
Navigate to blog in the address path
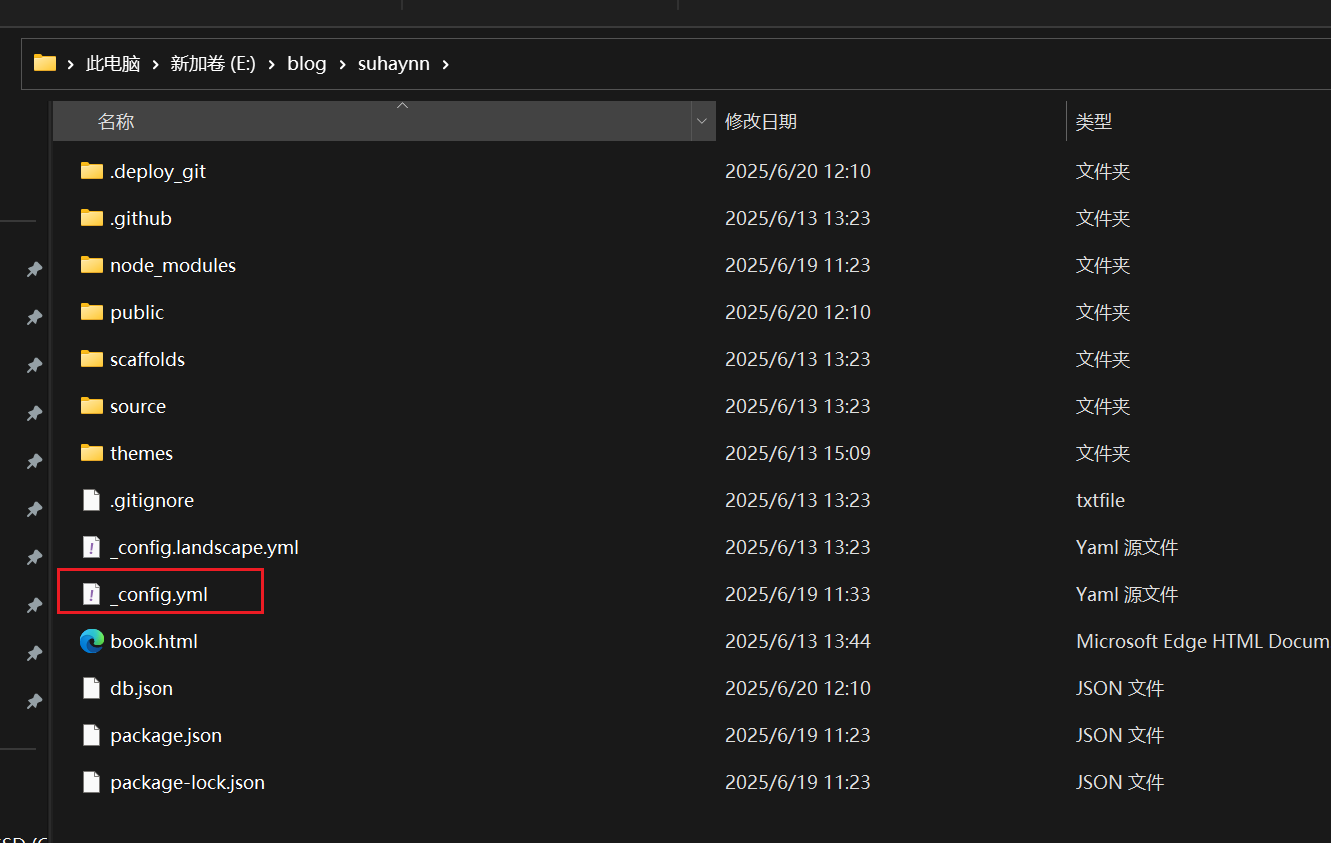point(307,64)
